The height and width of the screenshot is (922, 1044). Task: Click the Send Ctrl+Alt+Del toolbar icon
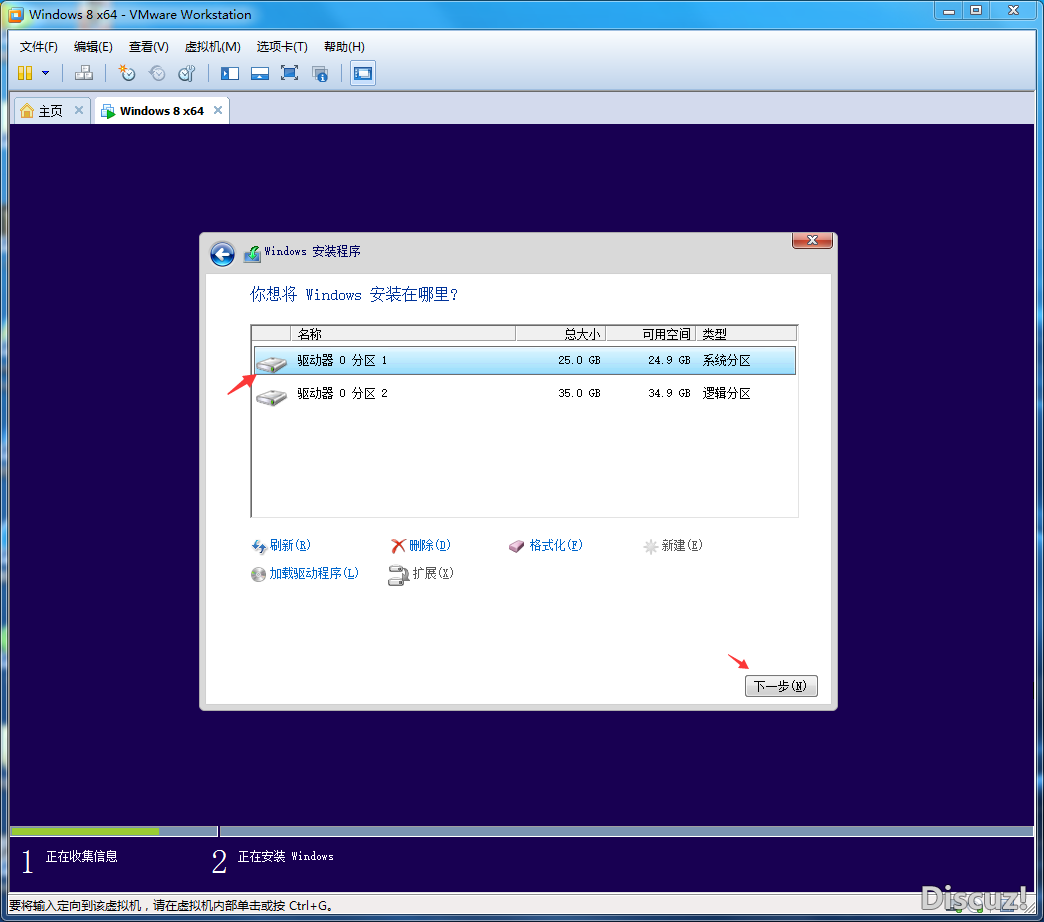[x=84, y=73]
